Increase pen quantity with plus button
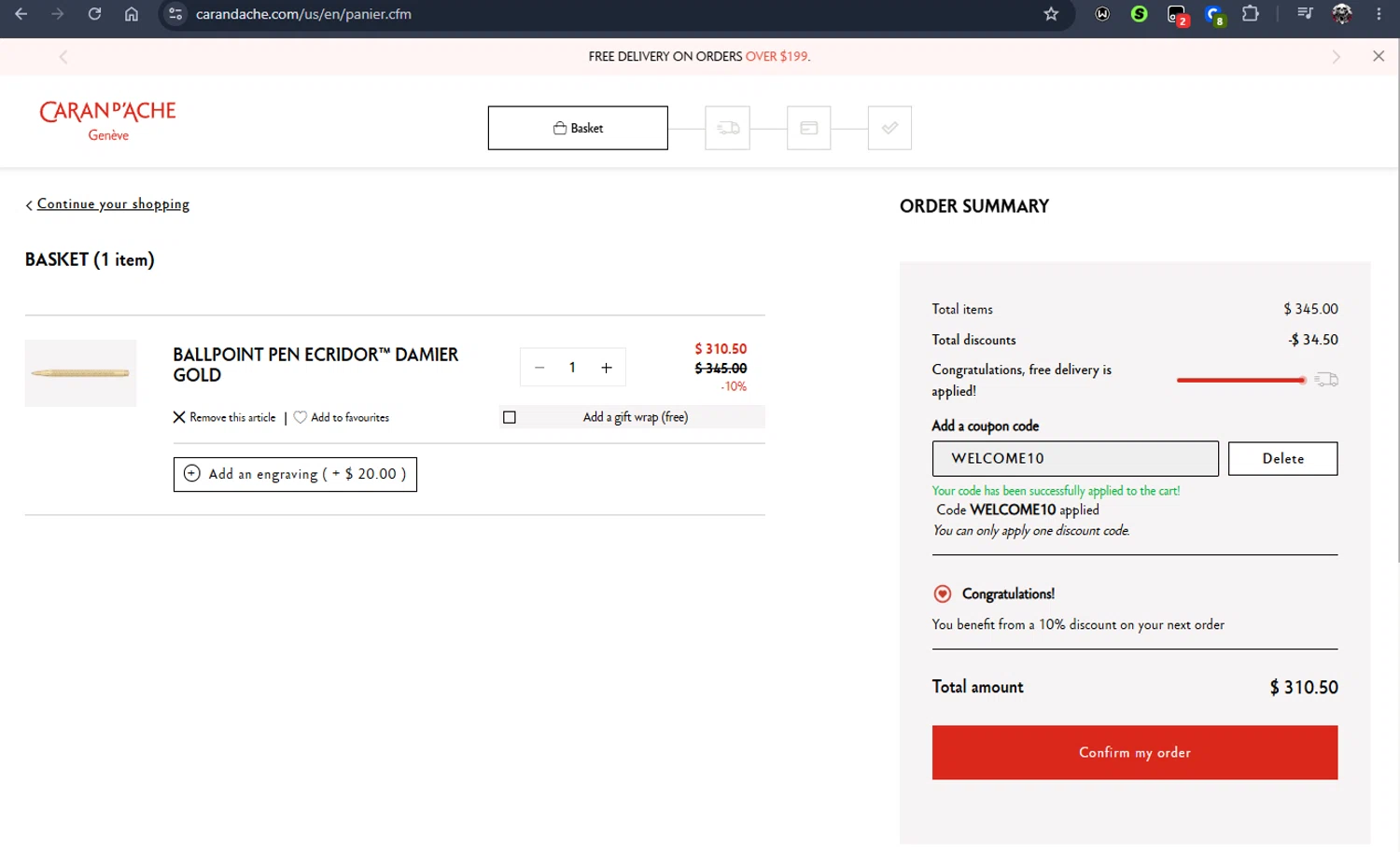Viewport: 1400px width, 852px height. coord(607,368)
